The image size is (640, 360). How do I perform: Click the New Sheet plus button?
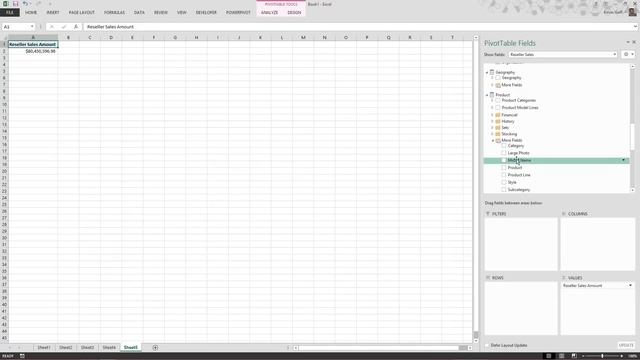point(155,347)
